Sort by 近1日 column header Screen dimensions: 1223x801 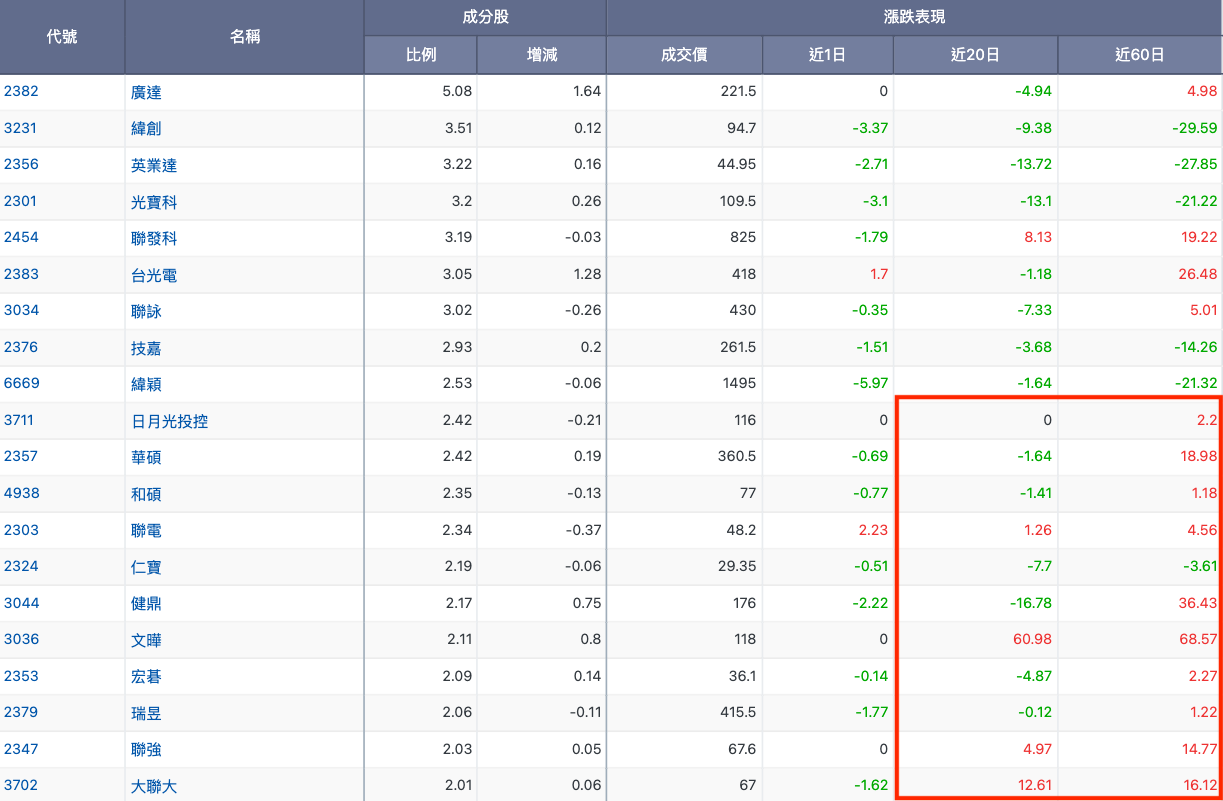point(827,55)
